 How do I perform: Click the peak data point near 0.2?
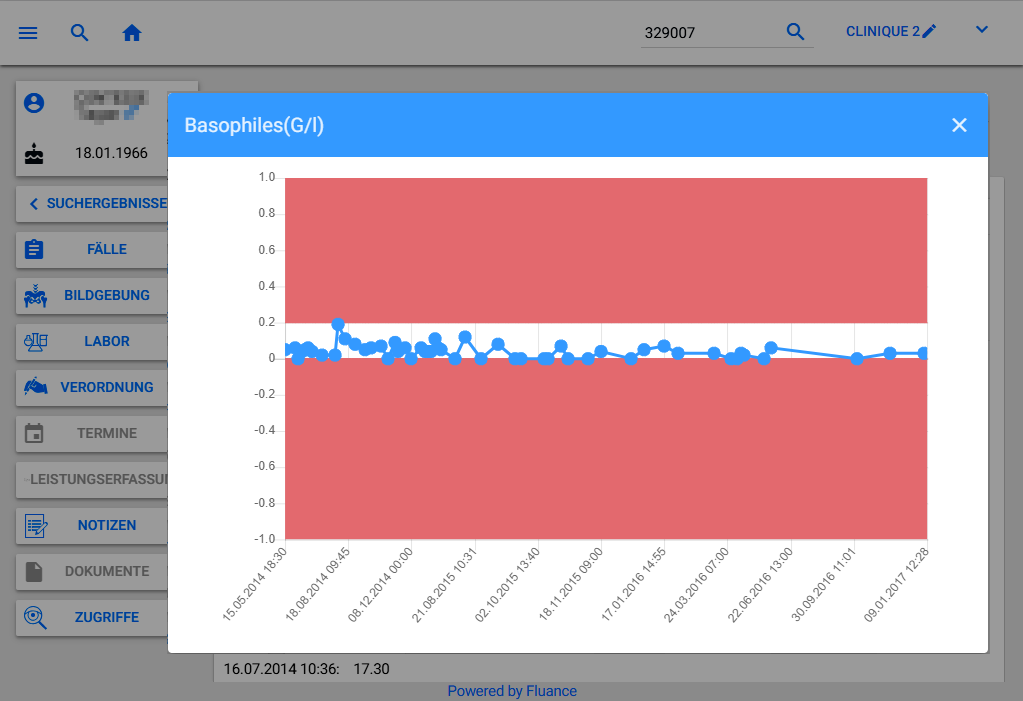tap(338, 325)
